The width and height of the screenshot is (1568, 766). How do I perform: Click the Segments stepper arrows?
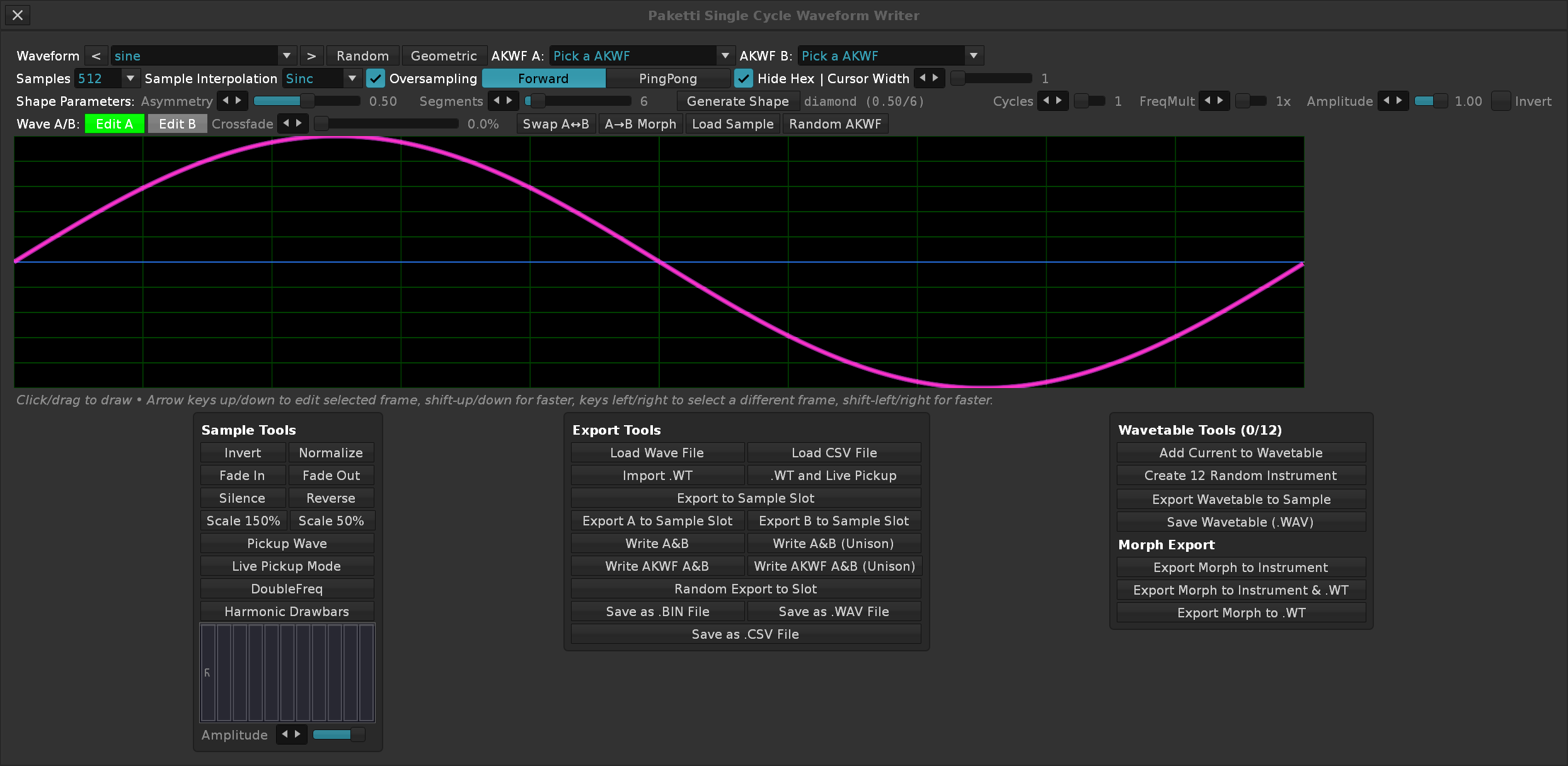pyautogui.click(x=503, y=101)
